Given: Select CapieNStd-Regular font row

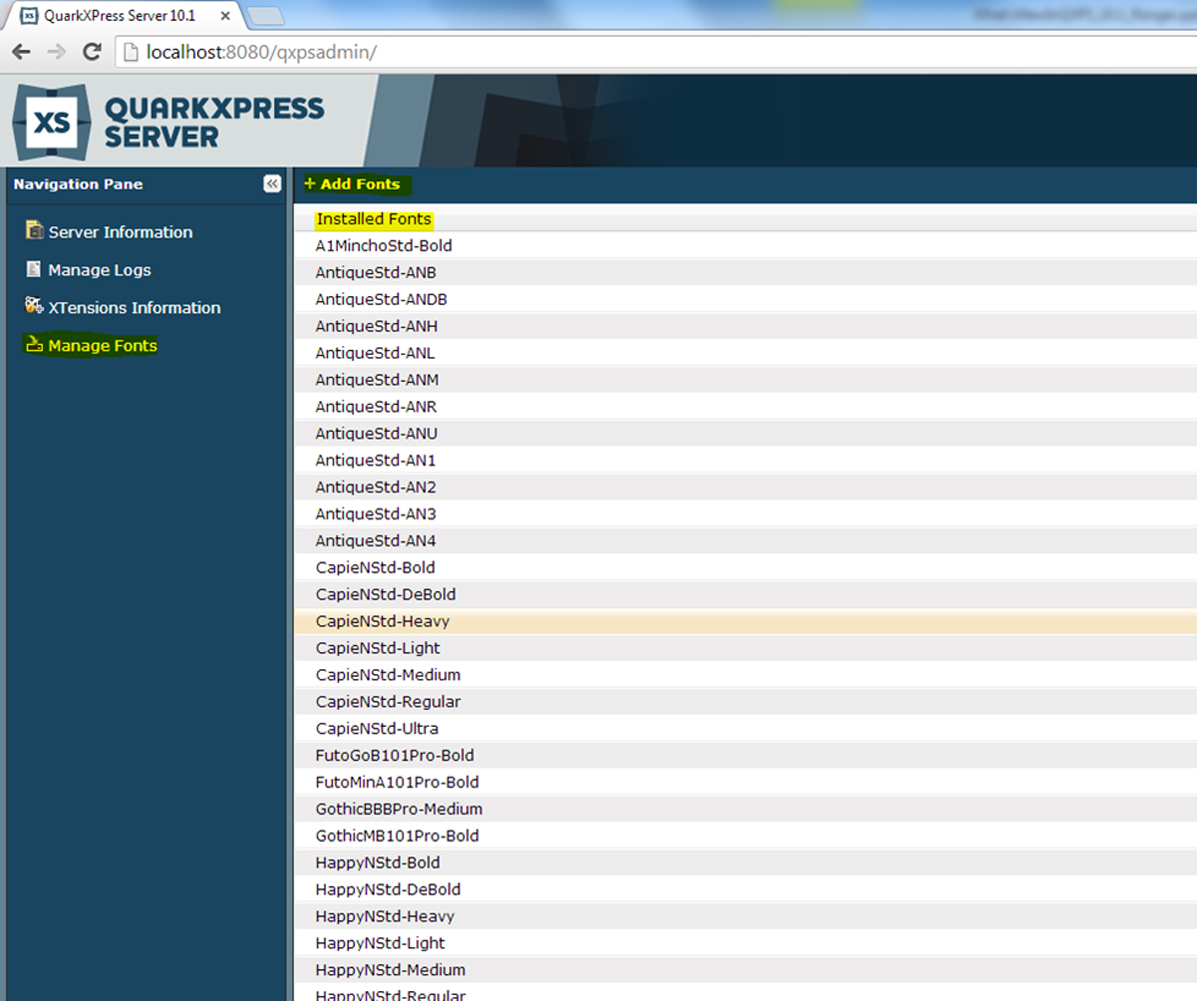Looking at the screenshot, I should pos(746,702).
